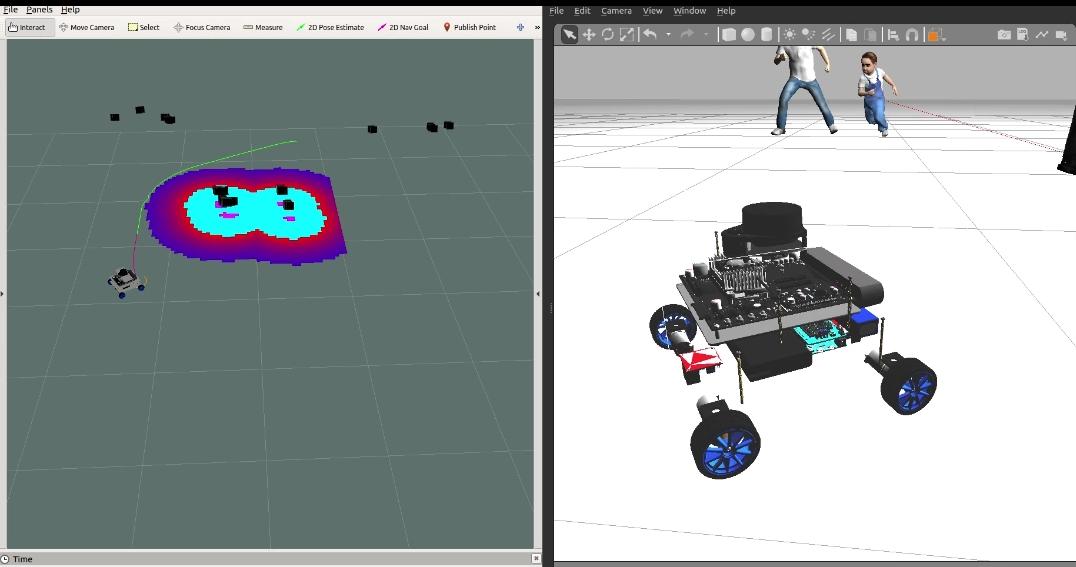Take a screenshot with camera icon
Image resolution: width=1076 pixels, height=567 pixels.
[x=1004, y=34]
